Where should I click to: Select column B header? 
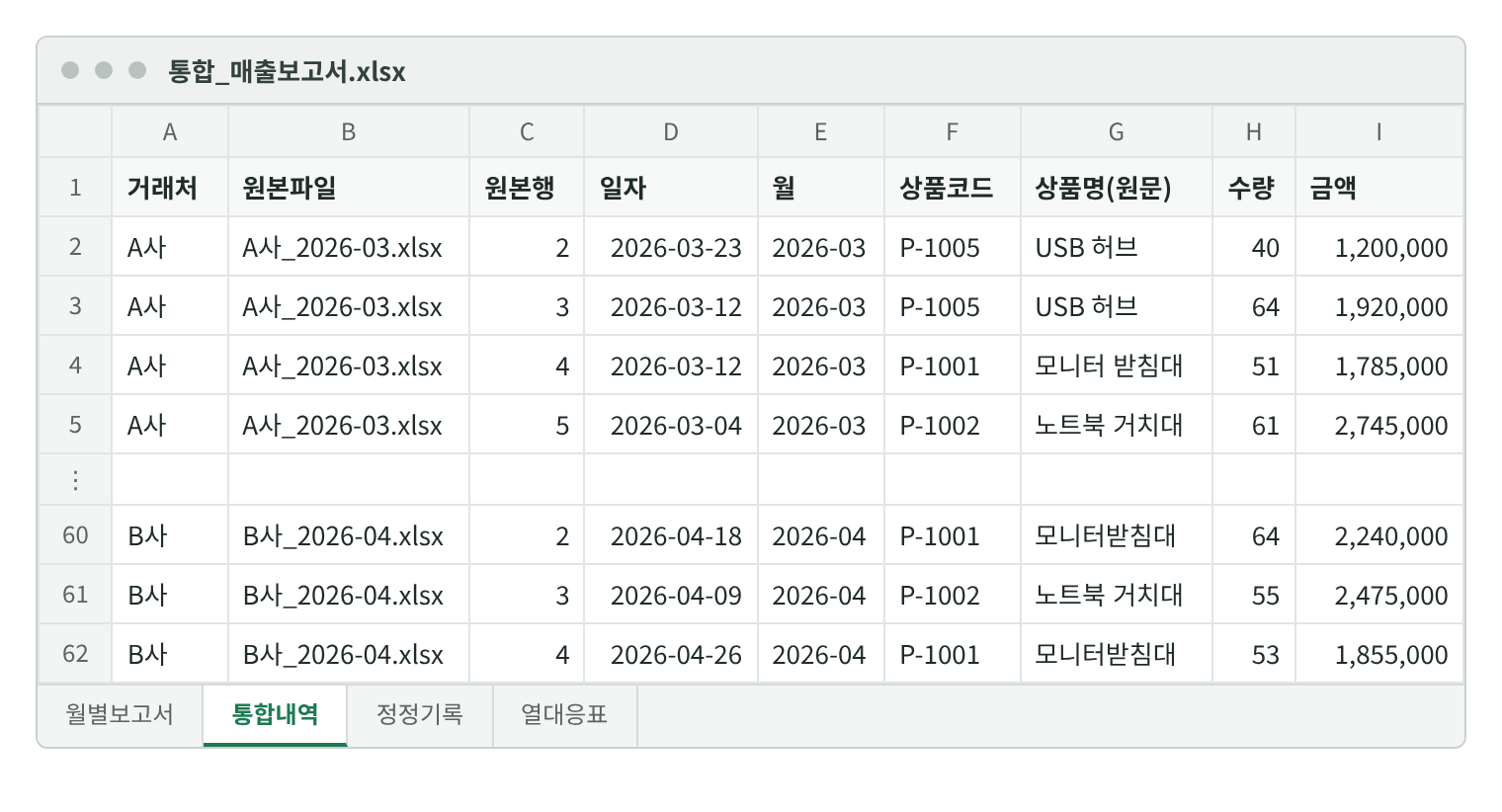tap(349, 132)
